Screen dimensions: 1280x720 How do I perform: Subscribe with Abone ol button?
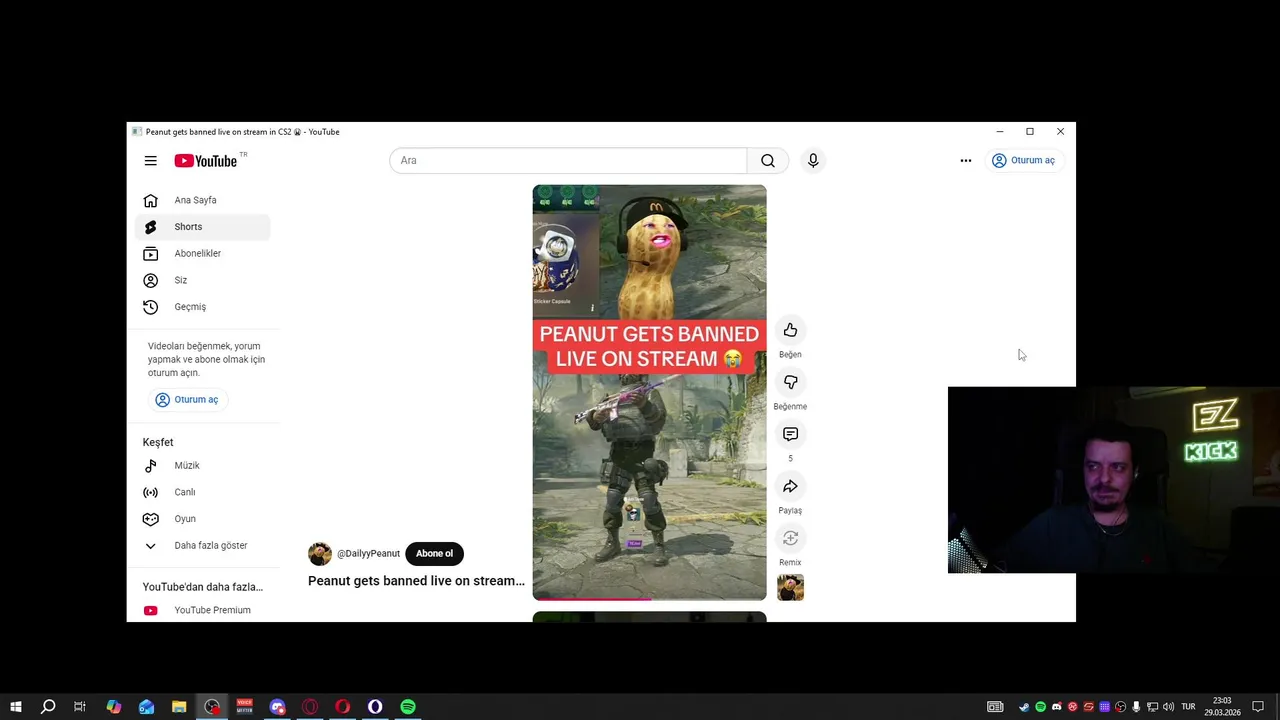(x=434, y=553)
